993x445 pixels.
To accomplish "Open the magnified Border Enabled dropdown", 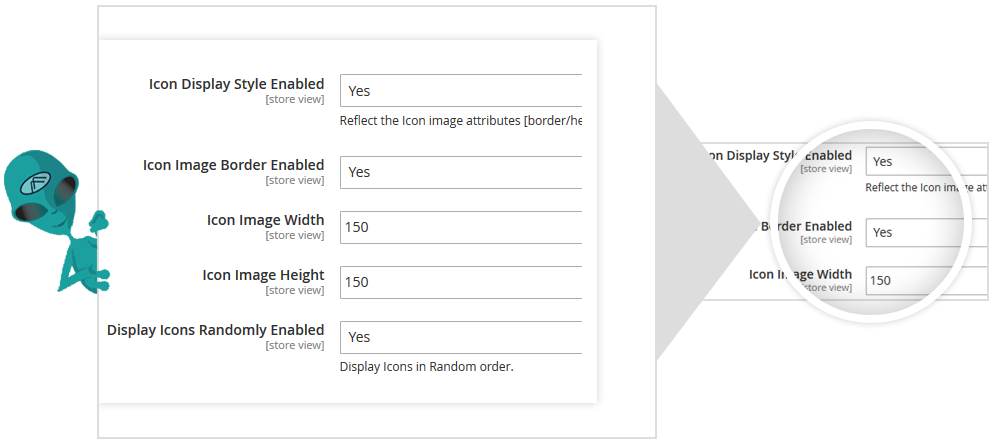I will 920,232.
